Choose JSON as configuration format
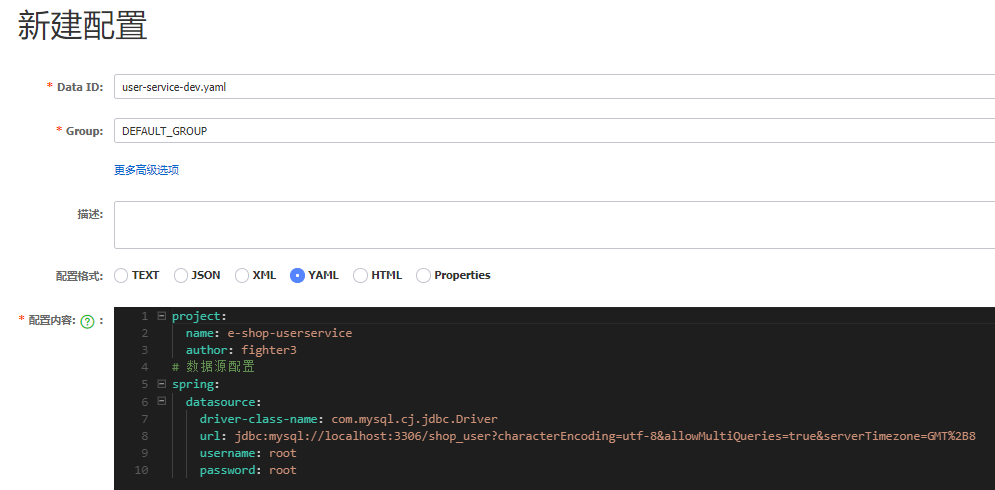The height and width of the screenshot is (490, 995). (181, 275)
